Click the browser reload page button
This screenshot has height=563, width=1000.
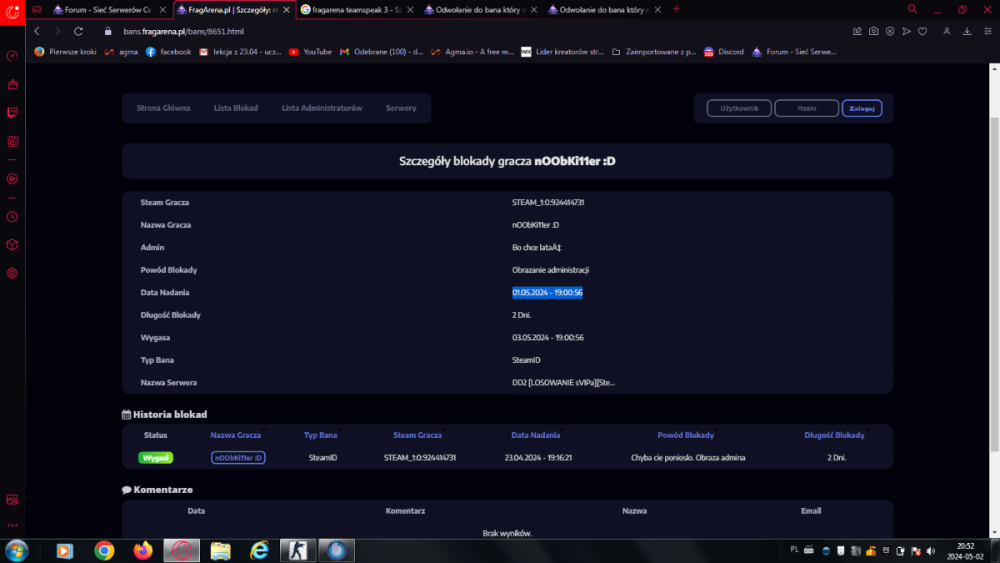[79, 31]
